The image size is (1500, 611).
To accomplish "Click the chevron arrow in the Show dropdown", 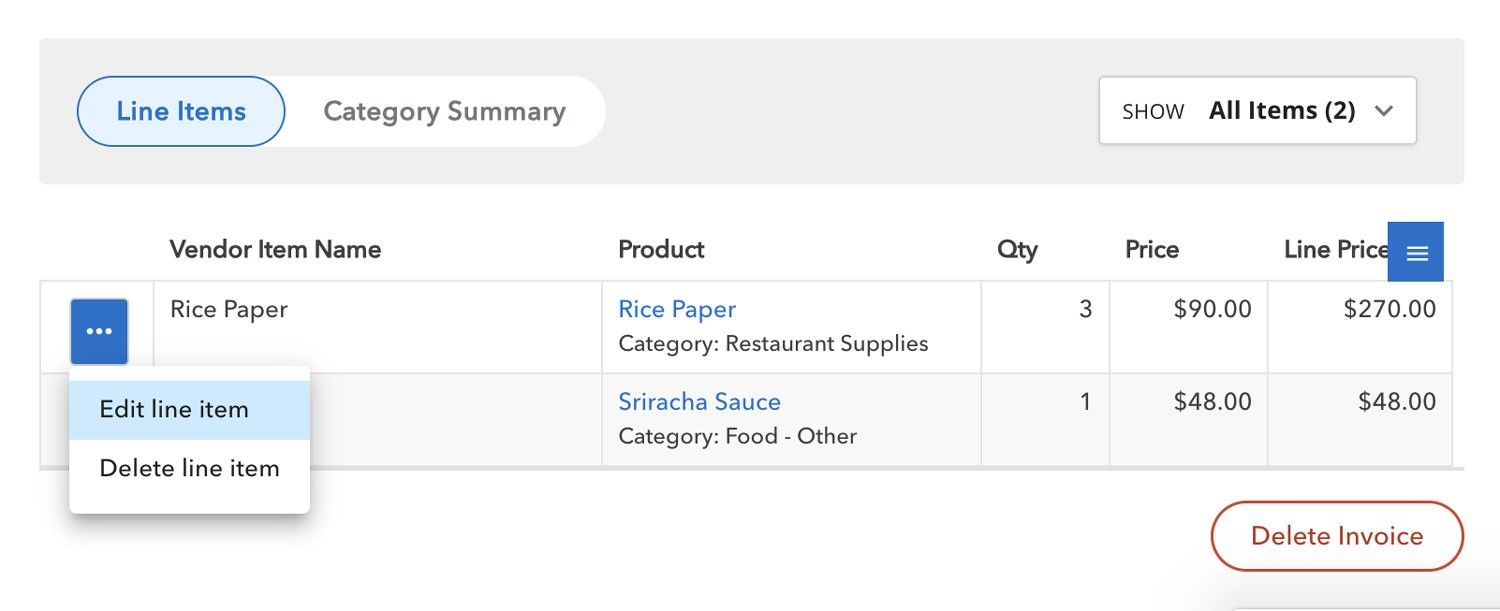I will (1384, 111).
